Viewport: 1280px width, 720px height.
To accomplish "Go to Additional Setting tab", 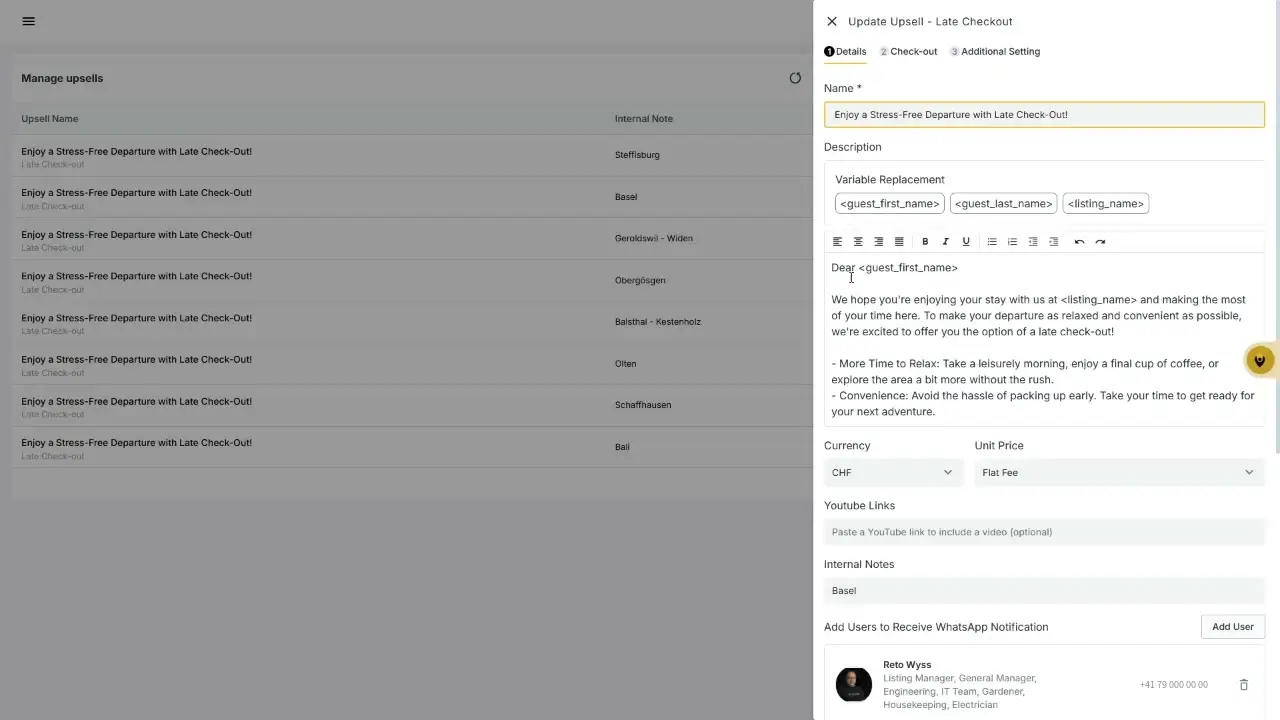I will [x=995, y=52].
